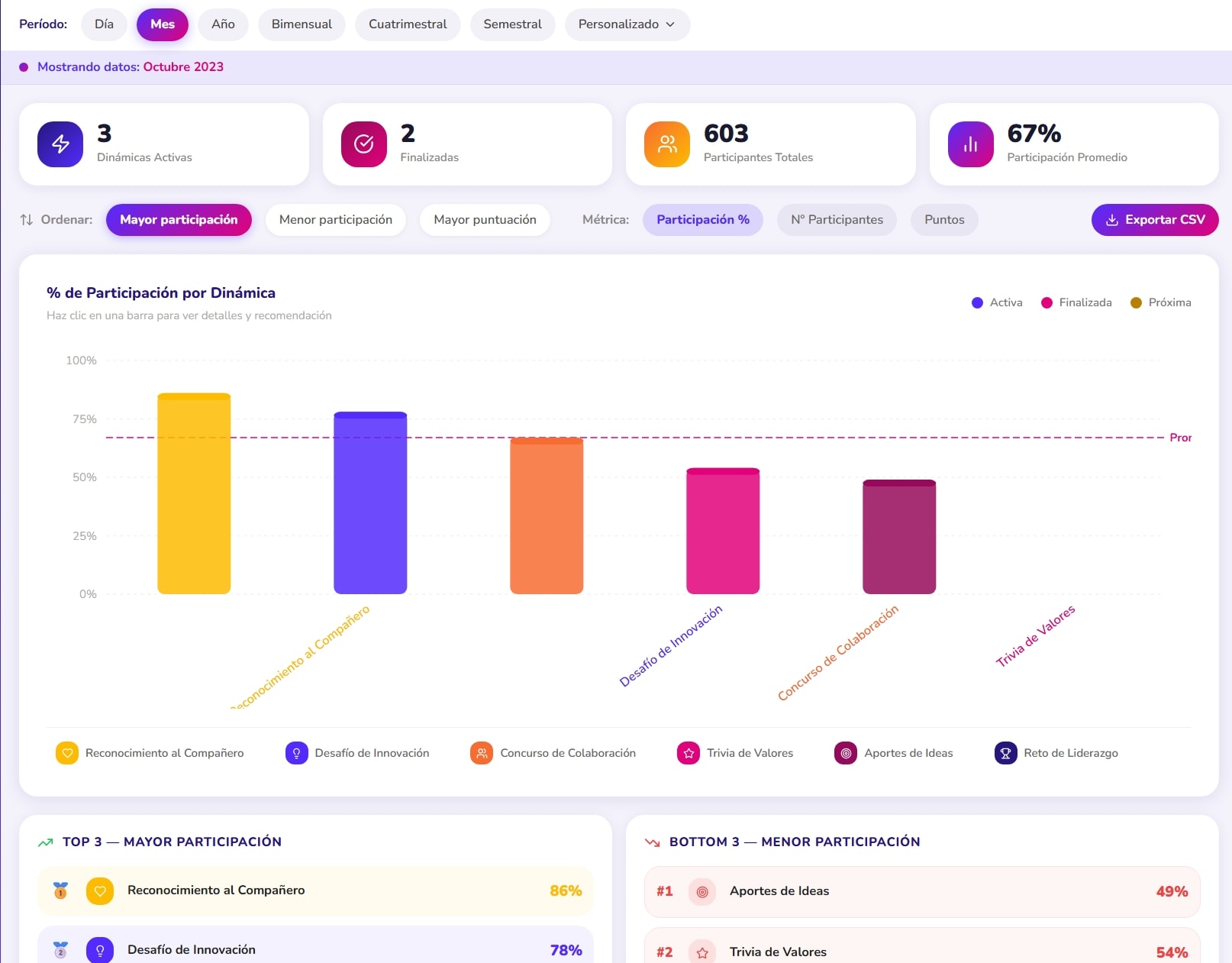Click the target icon in the Aportes de Ideas bottom row
1232x963 pixels.
702,891
